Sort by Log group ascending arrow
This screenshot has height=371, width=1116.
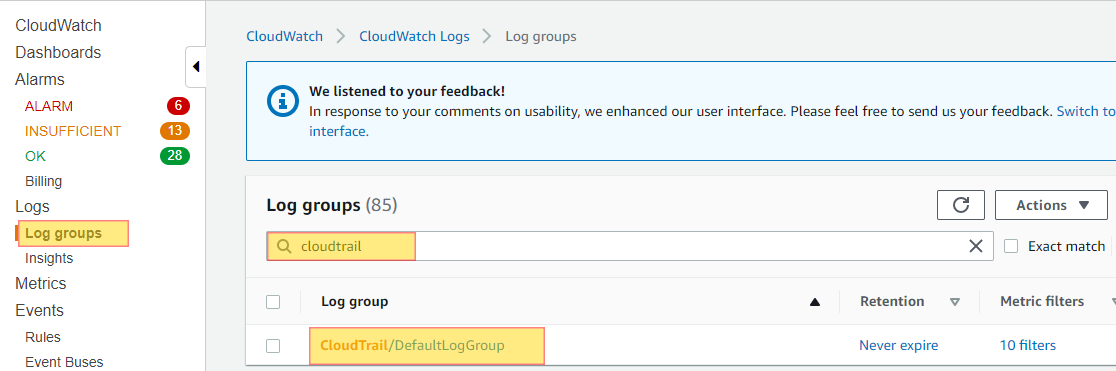815,302
